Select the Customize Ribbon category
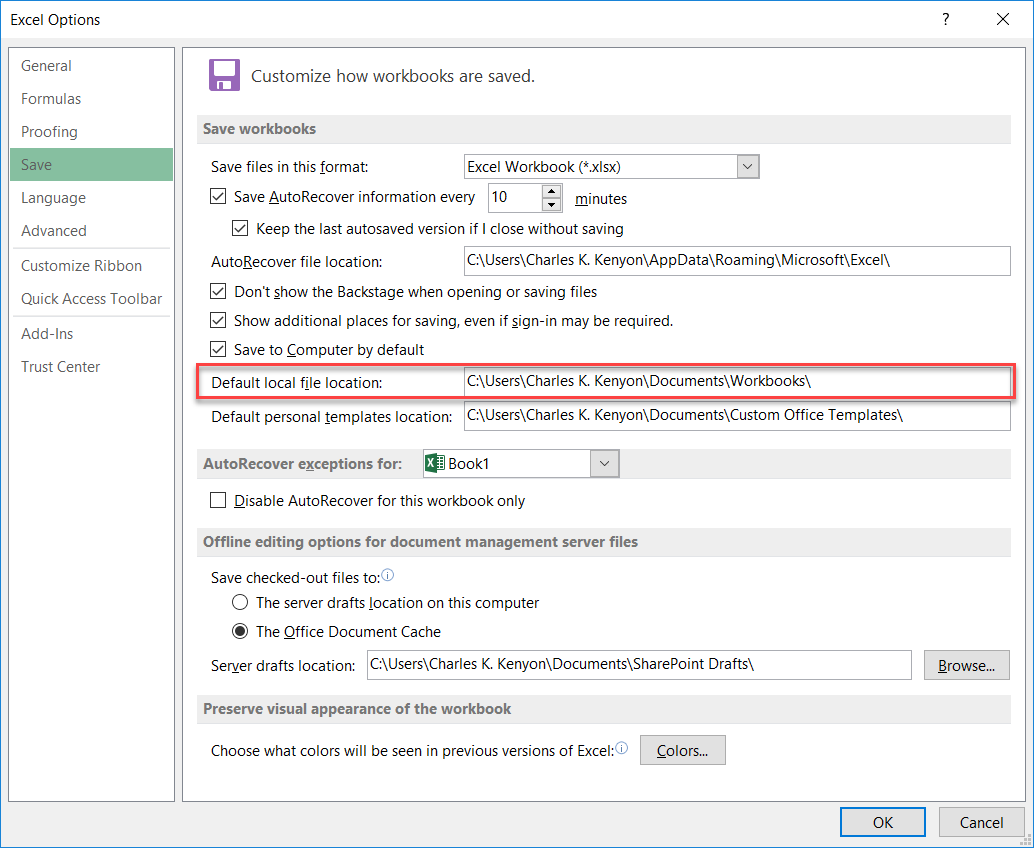Screen dimensions: 1034x848 [x=81, y=265]
